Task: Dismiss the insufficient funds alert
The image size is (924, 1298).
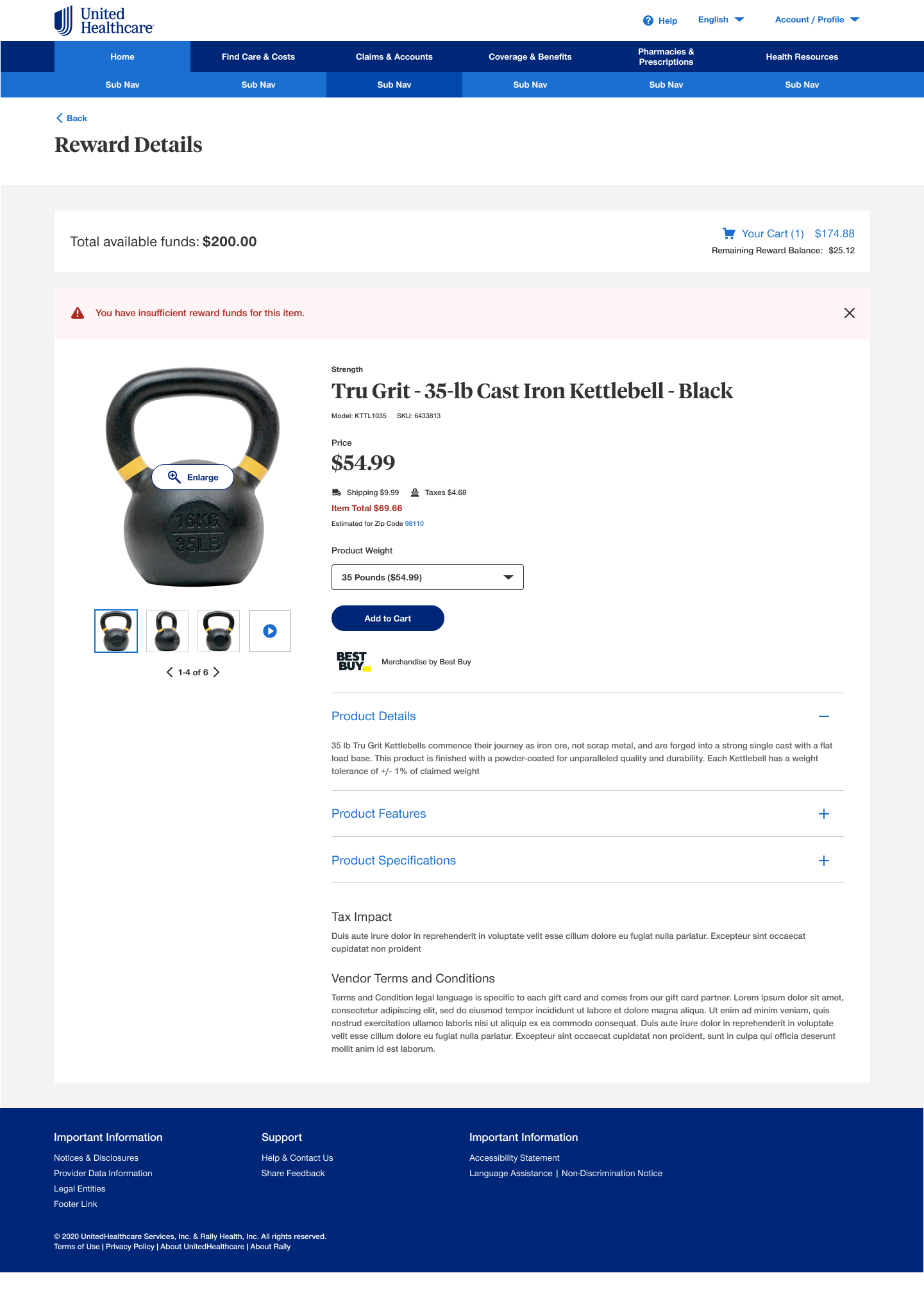Action: (850, 313)
